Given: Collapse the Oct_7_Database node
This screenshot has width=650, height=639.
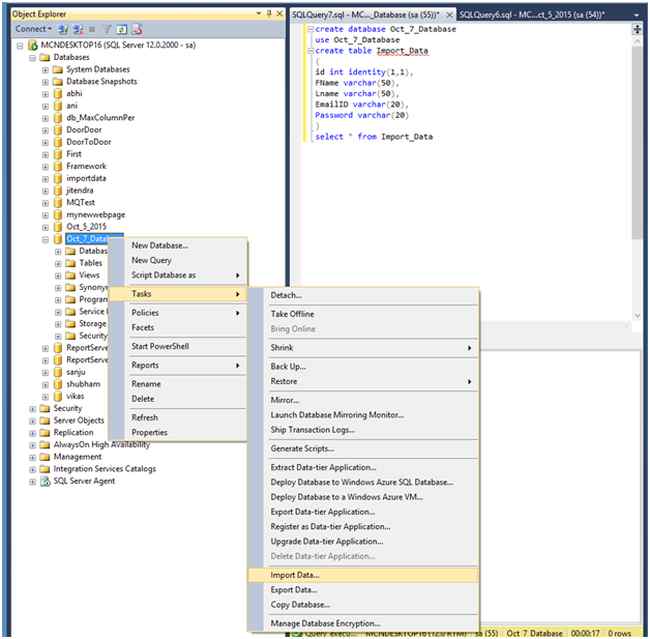Looking at the screenshot, I should tap(45, 239).
